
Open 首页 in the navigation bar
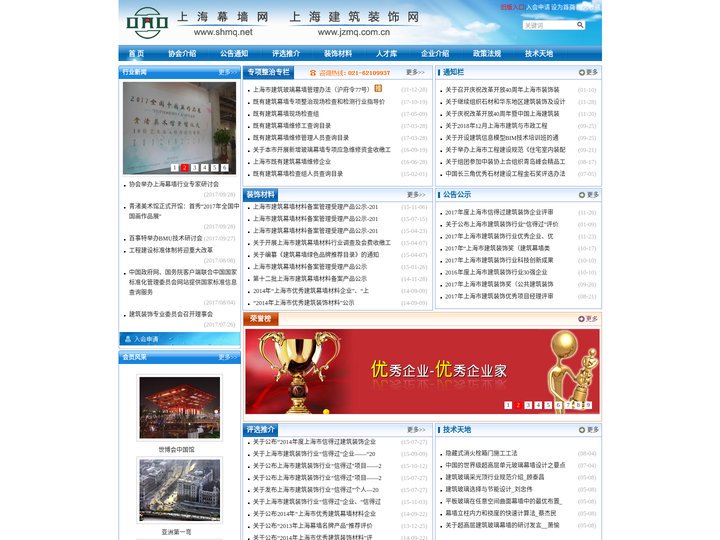coord(136,53)
